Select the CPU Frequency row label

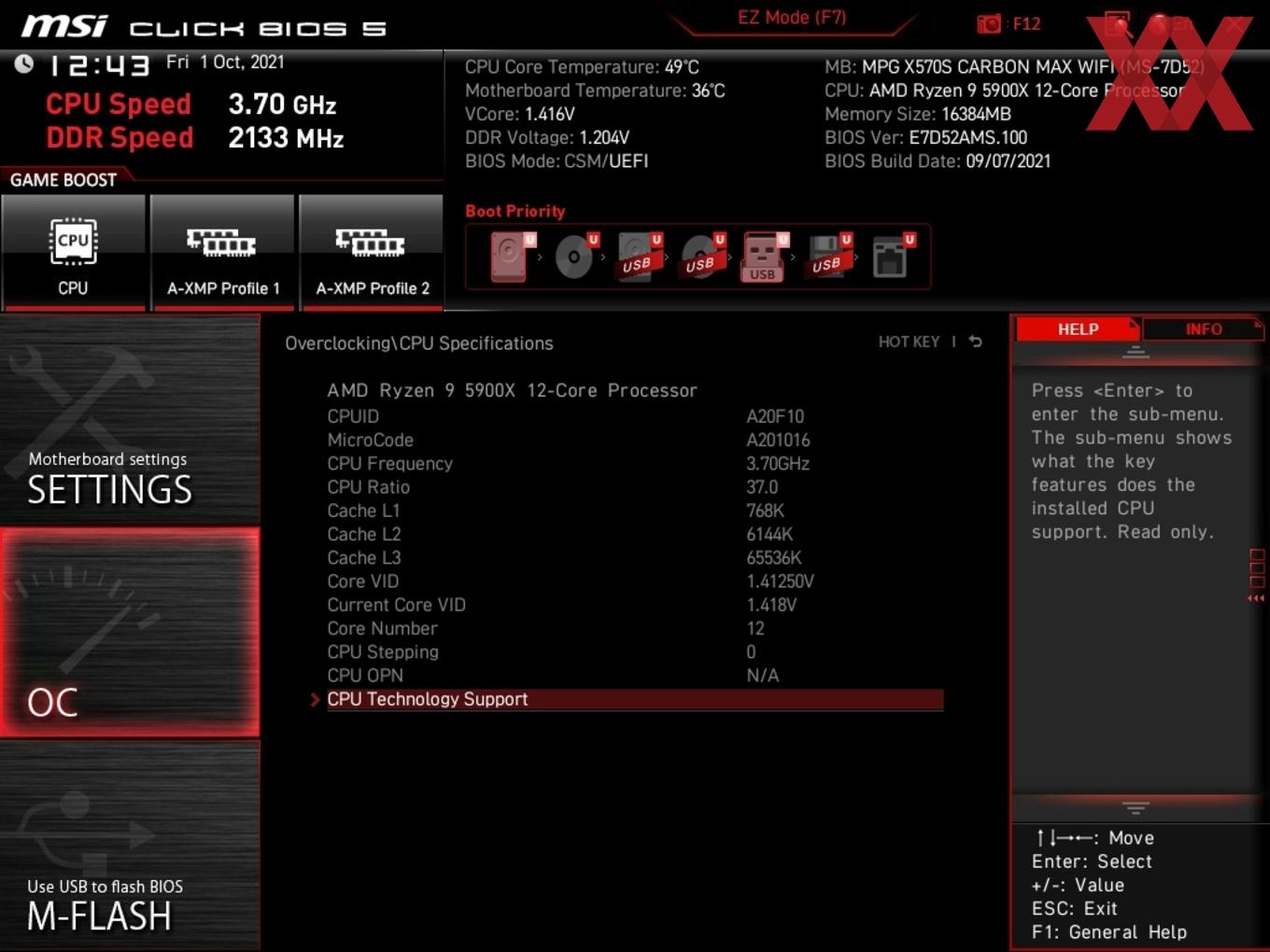(389, 464)
